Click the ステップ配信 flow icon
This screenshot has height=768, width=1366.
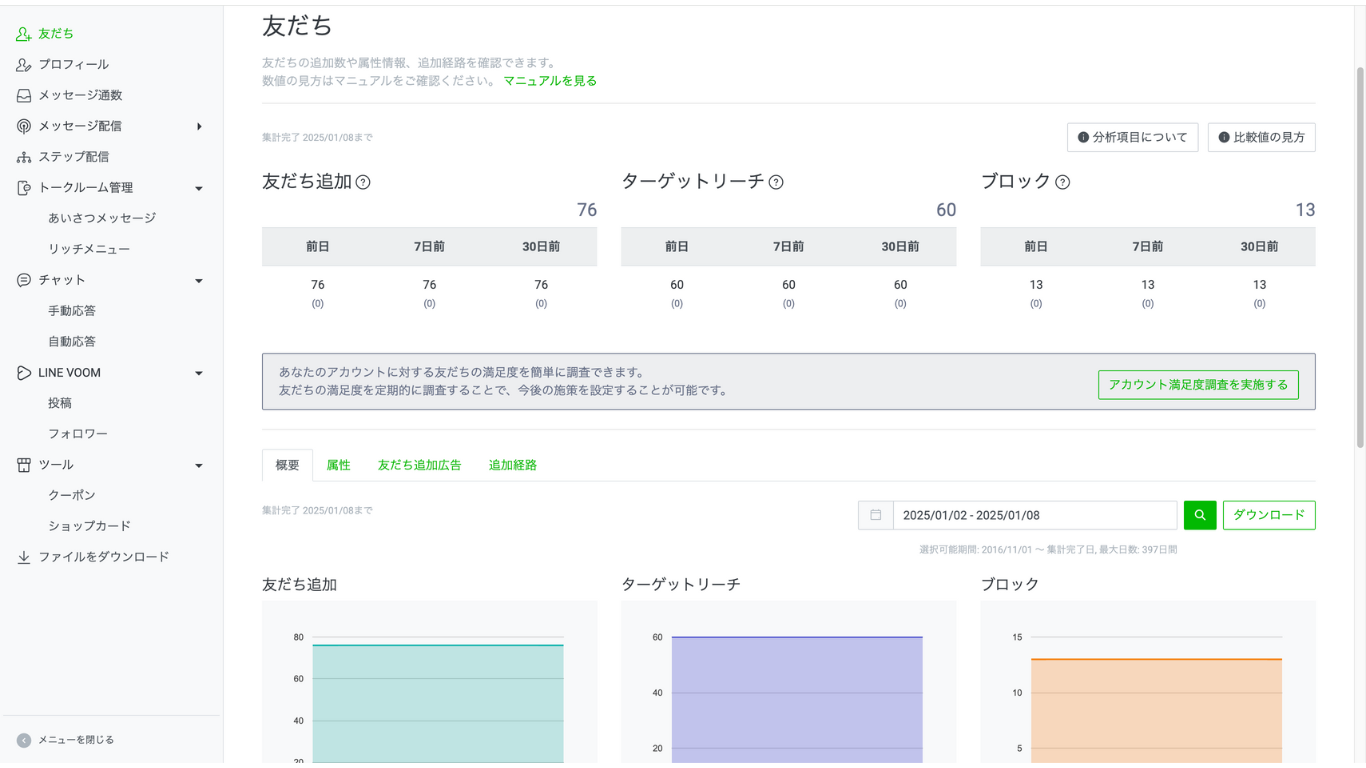coord(24,157)
